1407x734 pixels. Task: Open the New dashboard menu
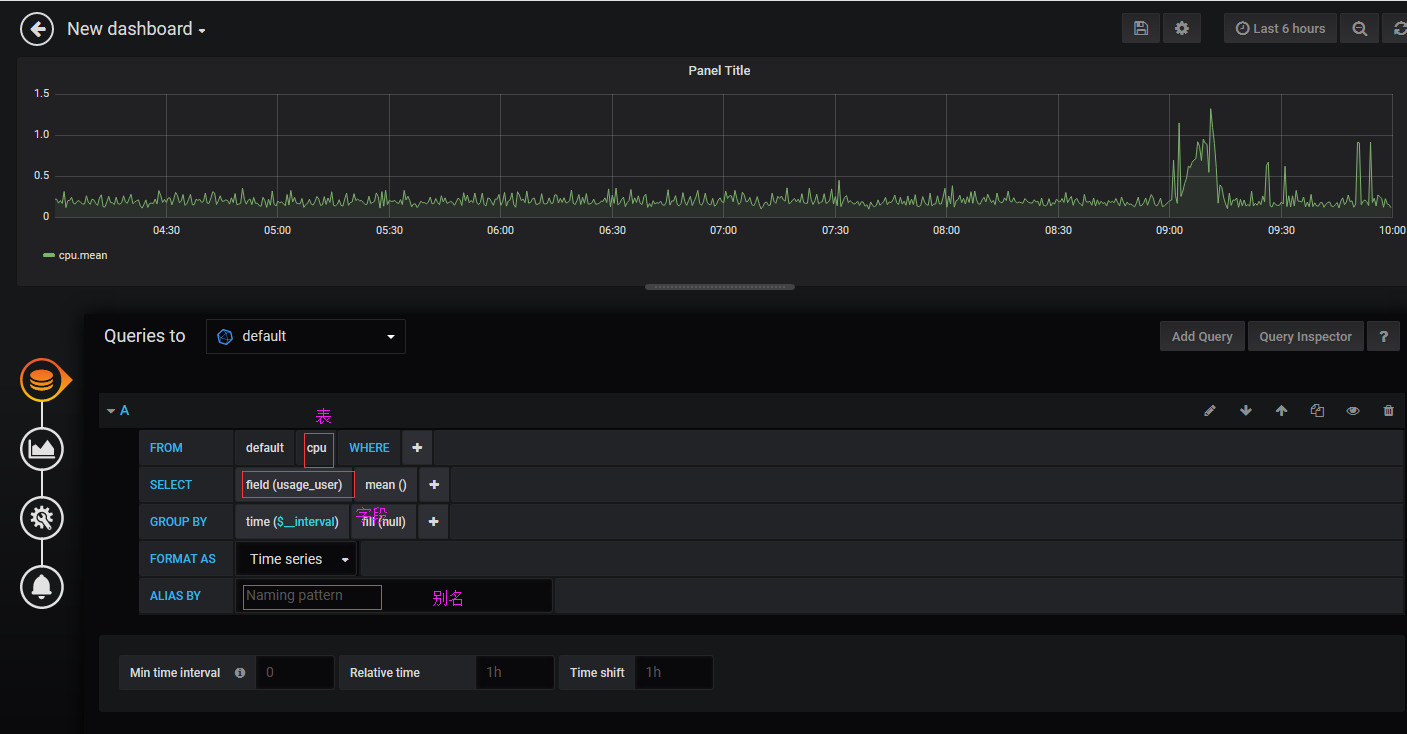point(135,28)
